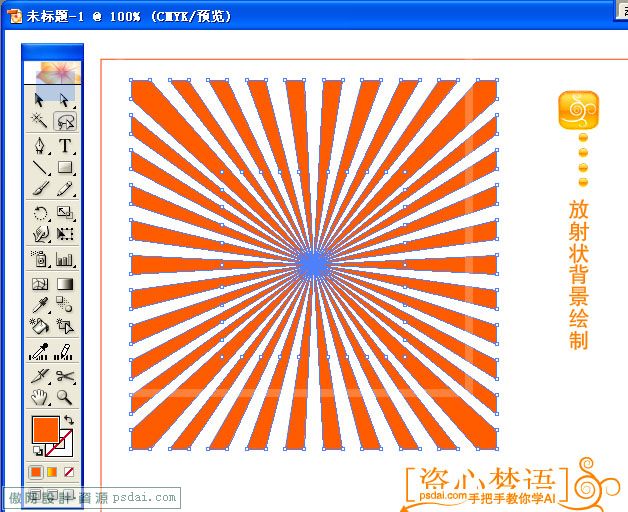Screen dimensions: 628x512
Task: Swap fill and stroke colors arrow
Action: [x=69, y=420]
